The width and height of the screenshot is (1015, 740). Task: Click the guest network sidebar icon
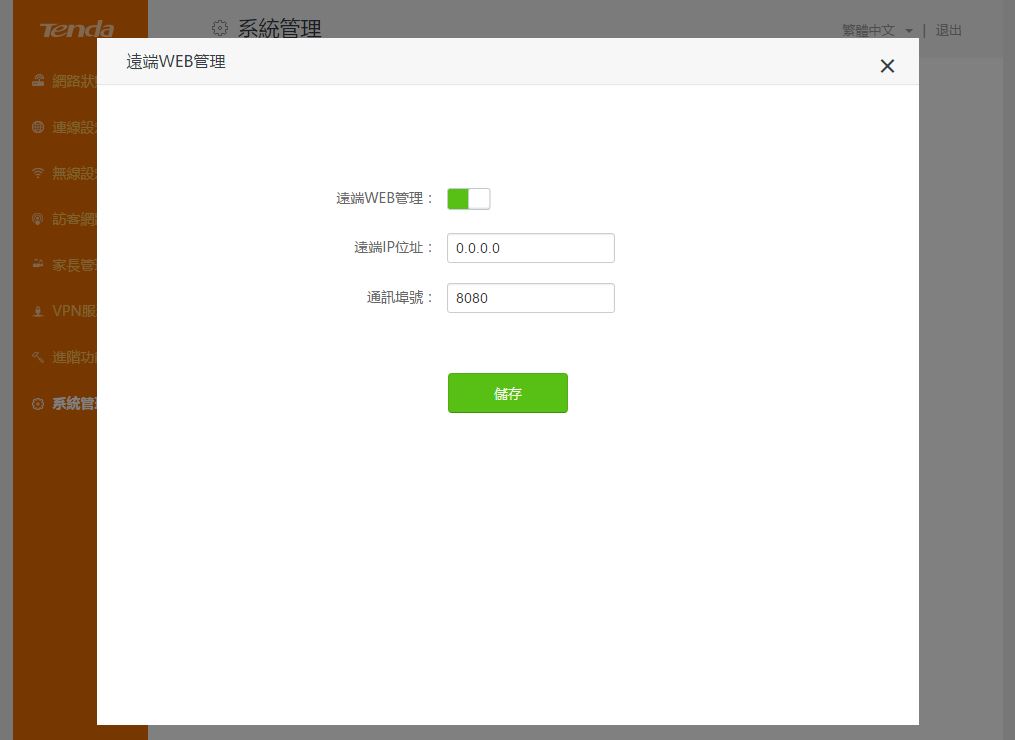[38, 219]
